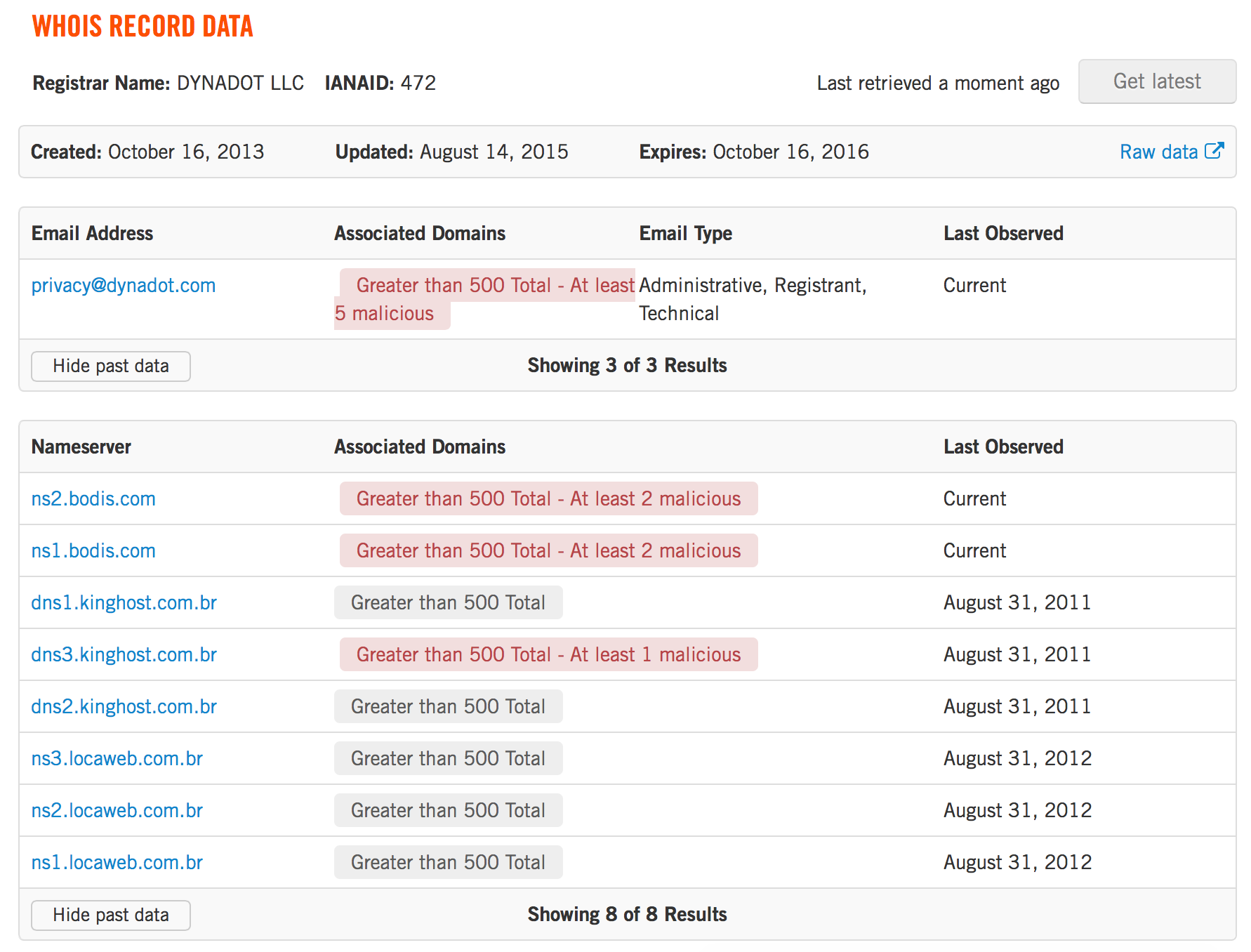This screenshot has height=952, width=1251.
Task: Open the Raw data link
Action: (1158, 152)
